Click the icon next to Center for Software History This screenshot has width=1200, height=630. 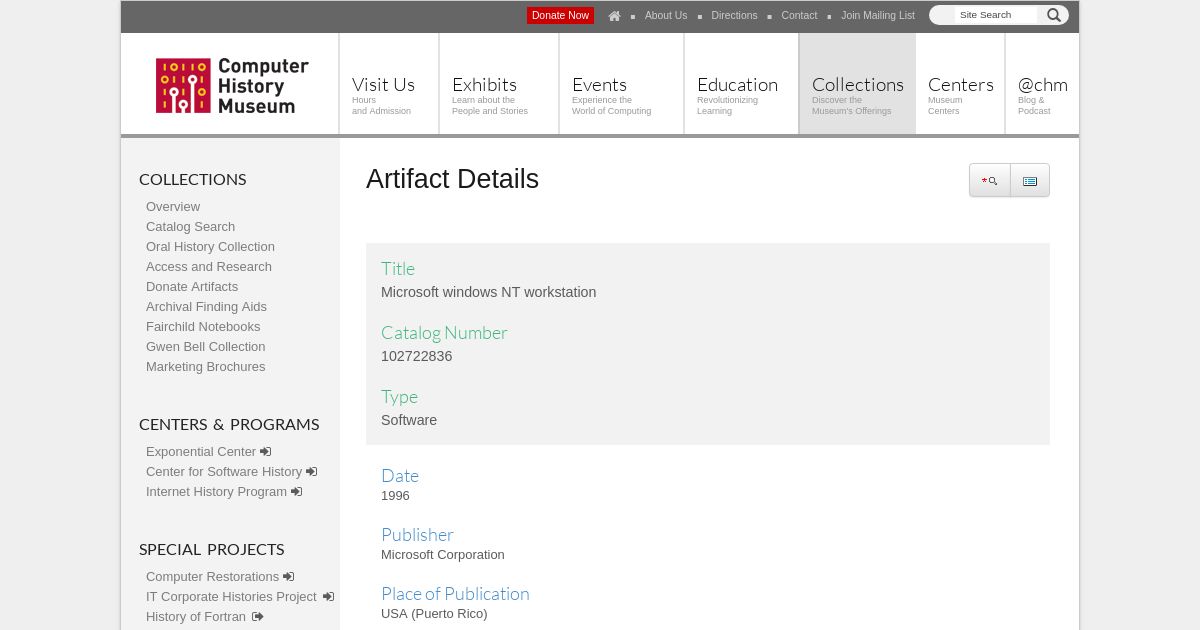[311, 472]
